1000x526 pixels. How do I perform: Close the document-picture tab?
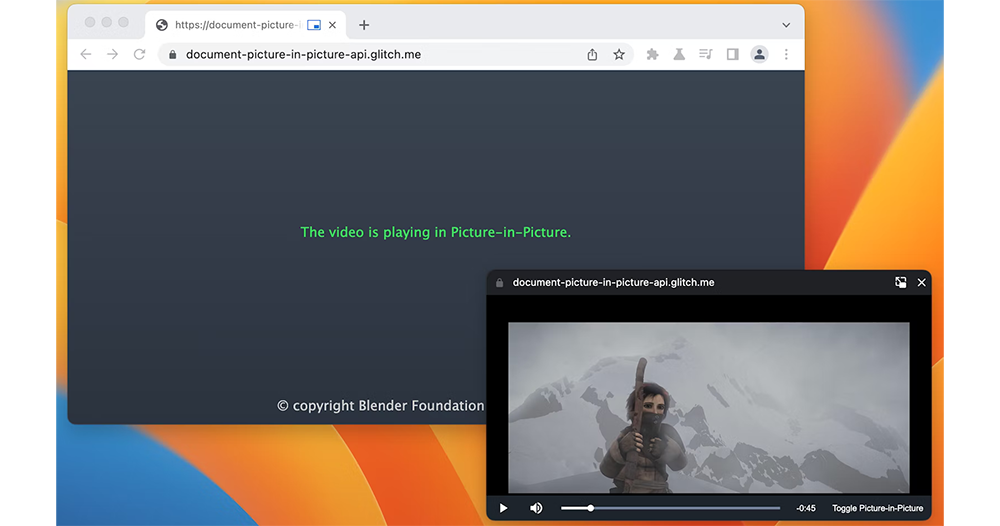click(x=332, y=25)
